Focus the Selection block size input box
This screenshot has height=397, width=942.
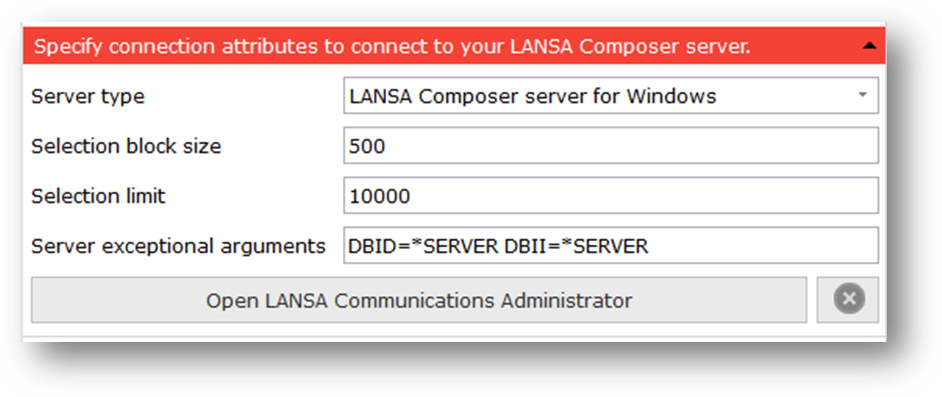tap(611, 145)
